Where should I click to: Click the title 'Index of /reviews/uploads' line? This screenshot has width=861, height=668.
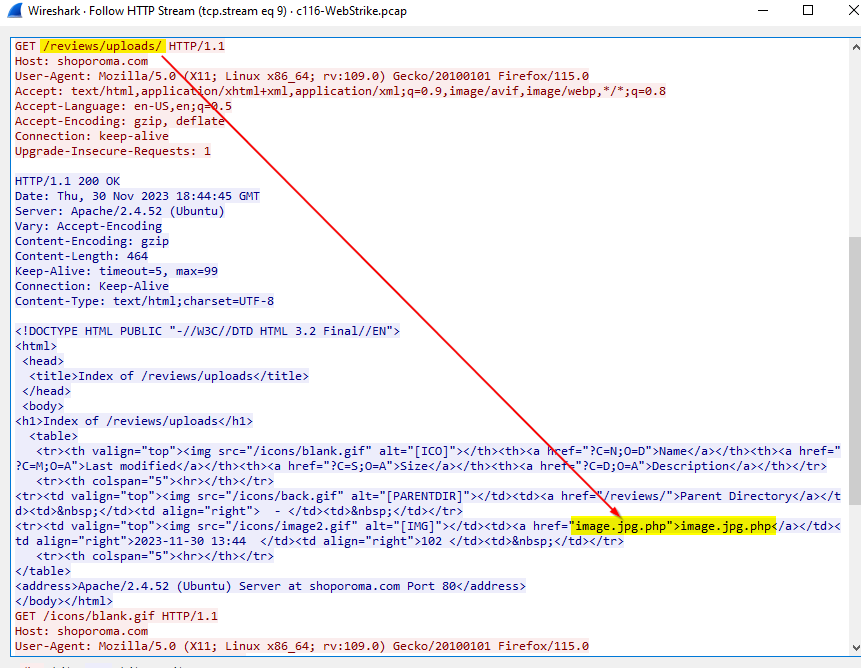click(x=169, y=376)
